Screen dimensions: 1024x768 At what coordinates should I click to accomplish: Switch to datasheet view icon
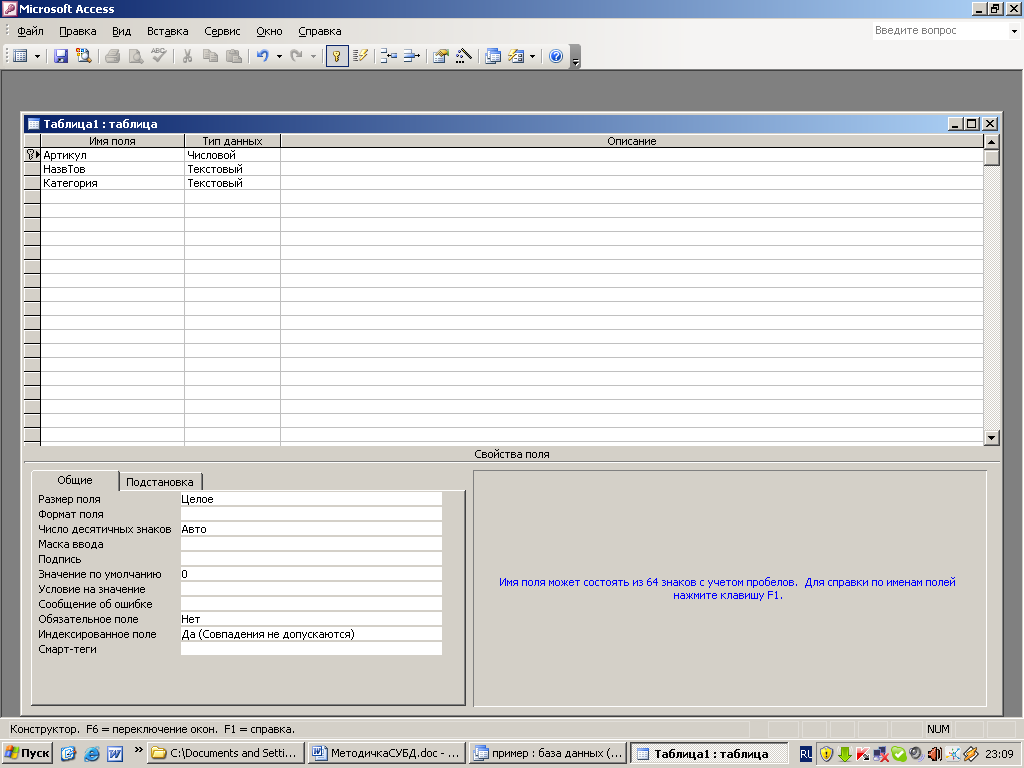(x=20, y=56)
